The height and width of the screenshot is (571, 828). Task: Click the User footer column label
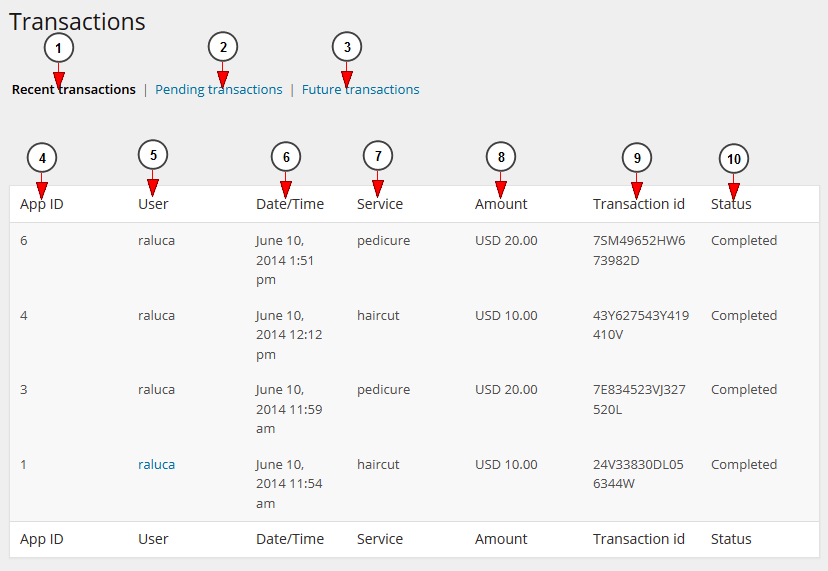point(153,539)
